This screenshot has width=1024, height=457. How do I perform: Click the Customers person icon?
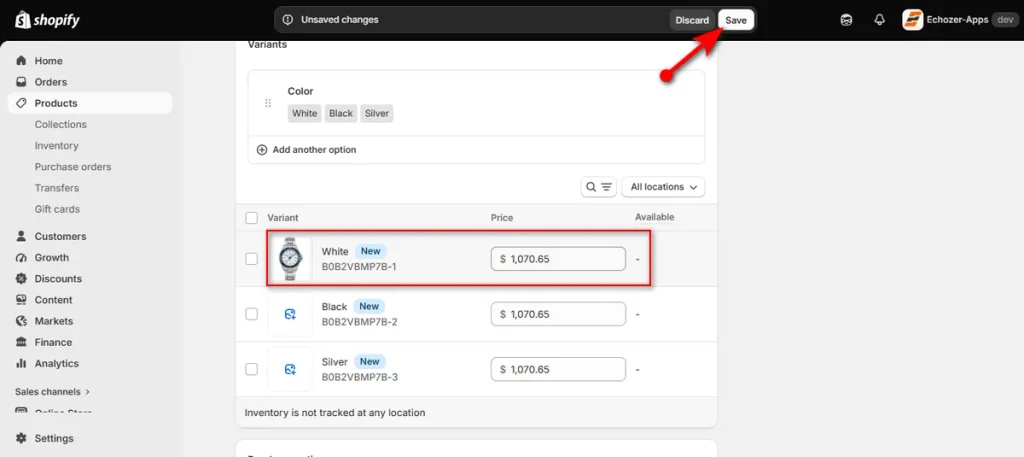point(22,236)
